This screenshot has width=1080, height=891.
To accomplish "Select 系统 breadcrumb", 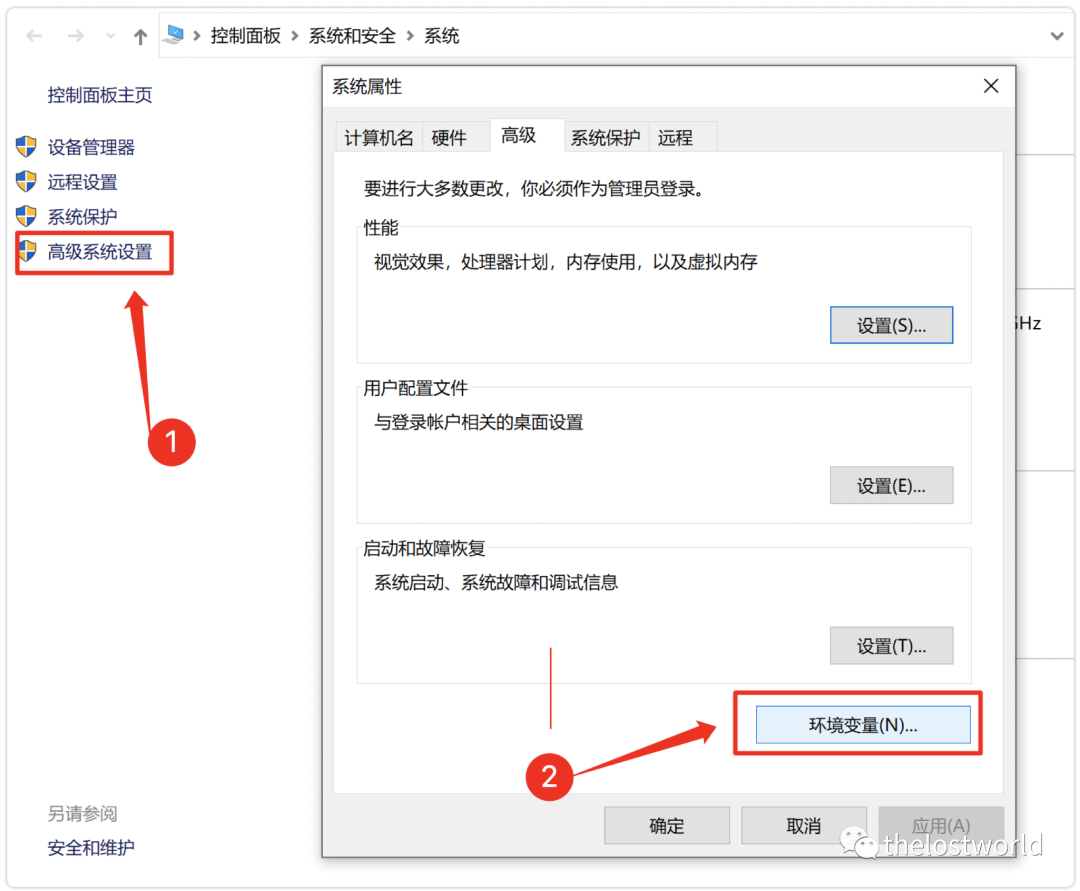I will tap(442, 36).
